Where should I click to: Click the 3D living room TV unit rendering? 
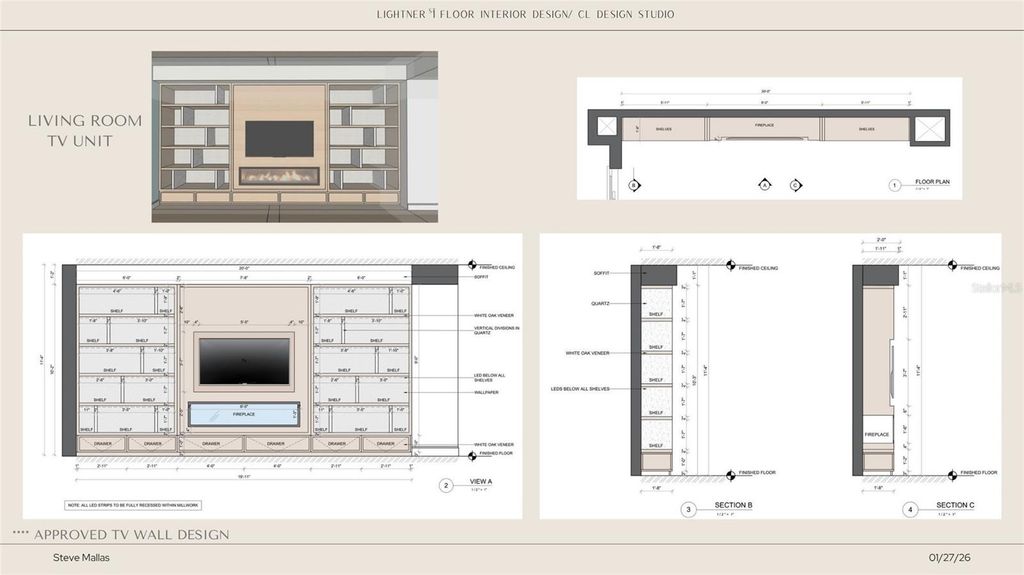pyautogui.click(x=295, y=137)
